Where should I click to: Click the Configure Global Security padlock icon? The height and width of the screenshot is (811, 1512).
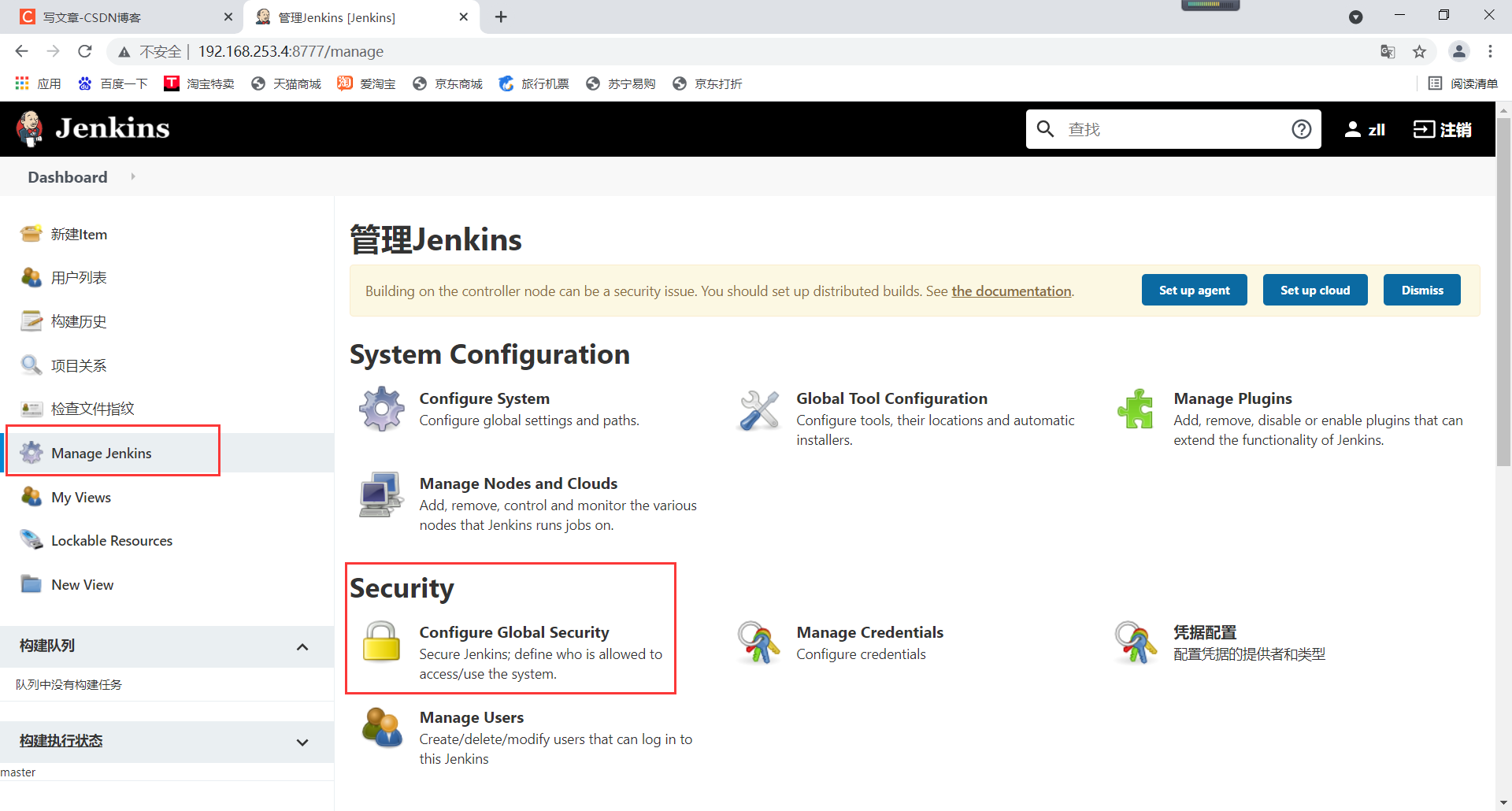click(381, 641)
